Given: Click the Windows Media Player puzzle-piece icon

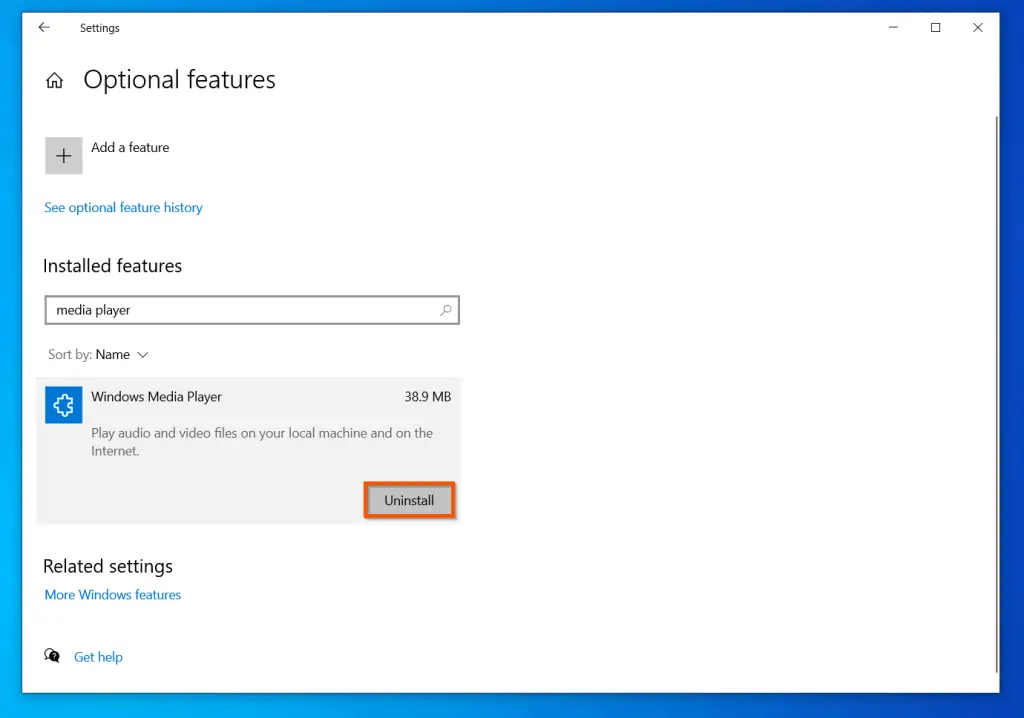Looking at the screenshot, I should (x=63, y=404).
